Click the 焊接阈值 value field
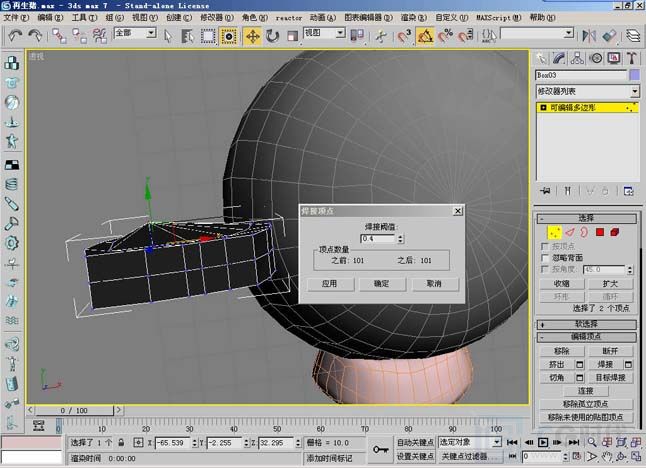The image size is (646, 468). [378, 239]
